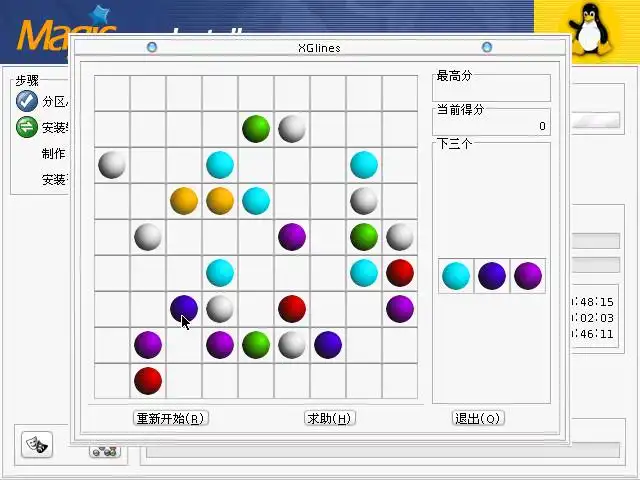This screenshot has width=640, height=480.
Task: Click the 最高分 score box
Action: [x=491, y=88]
